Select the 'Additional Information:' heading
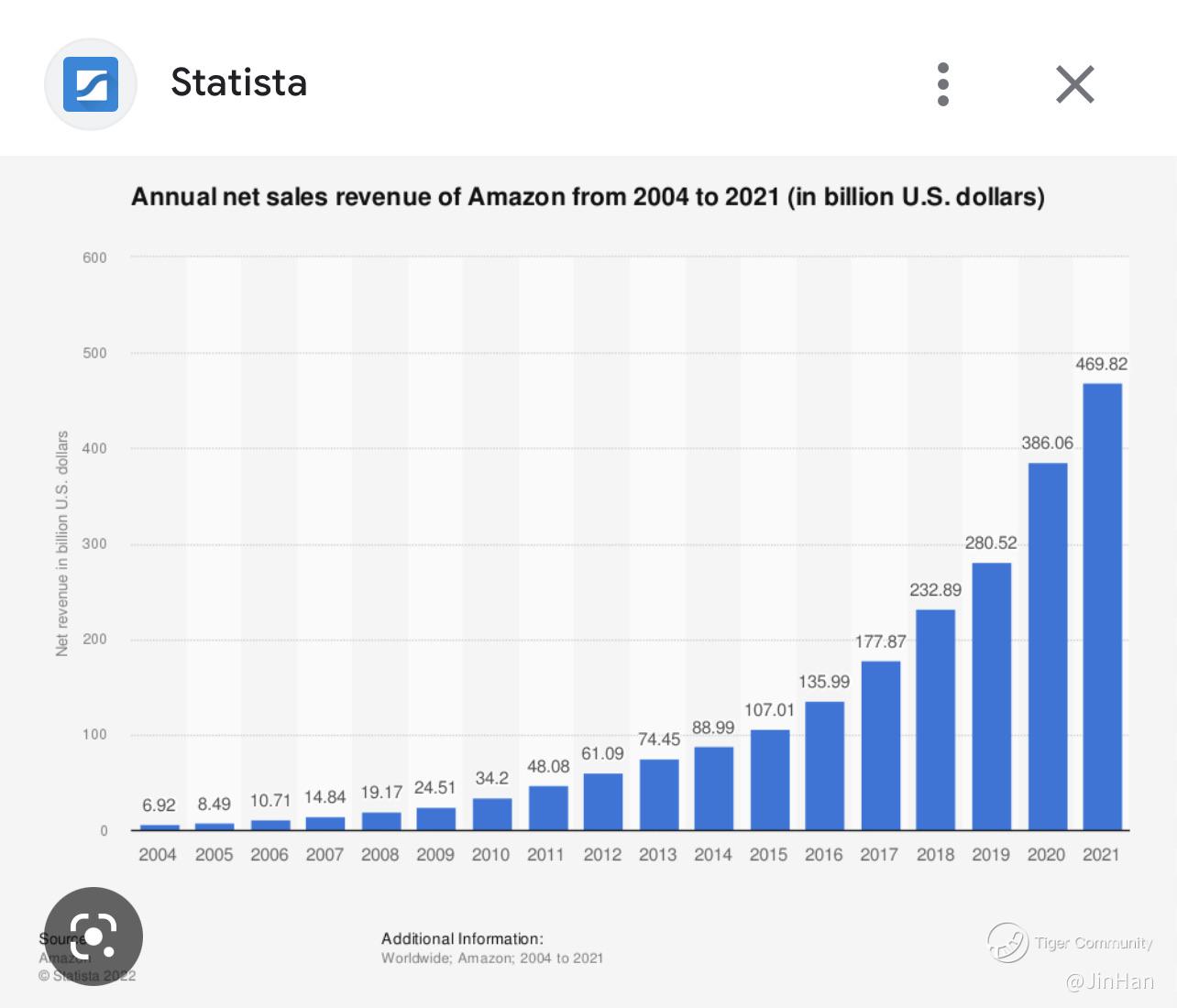This screenshot has width=1177, height=1008. click(462, 938)
